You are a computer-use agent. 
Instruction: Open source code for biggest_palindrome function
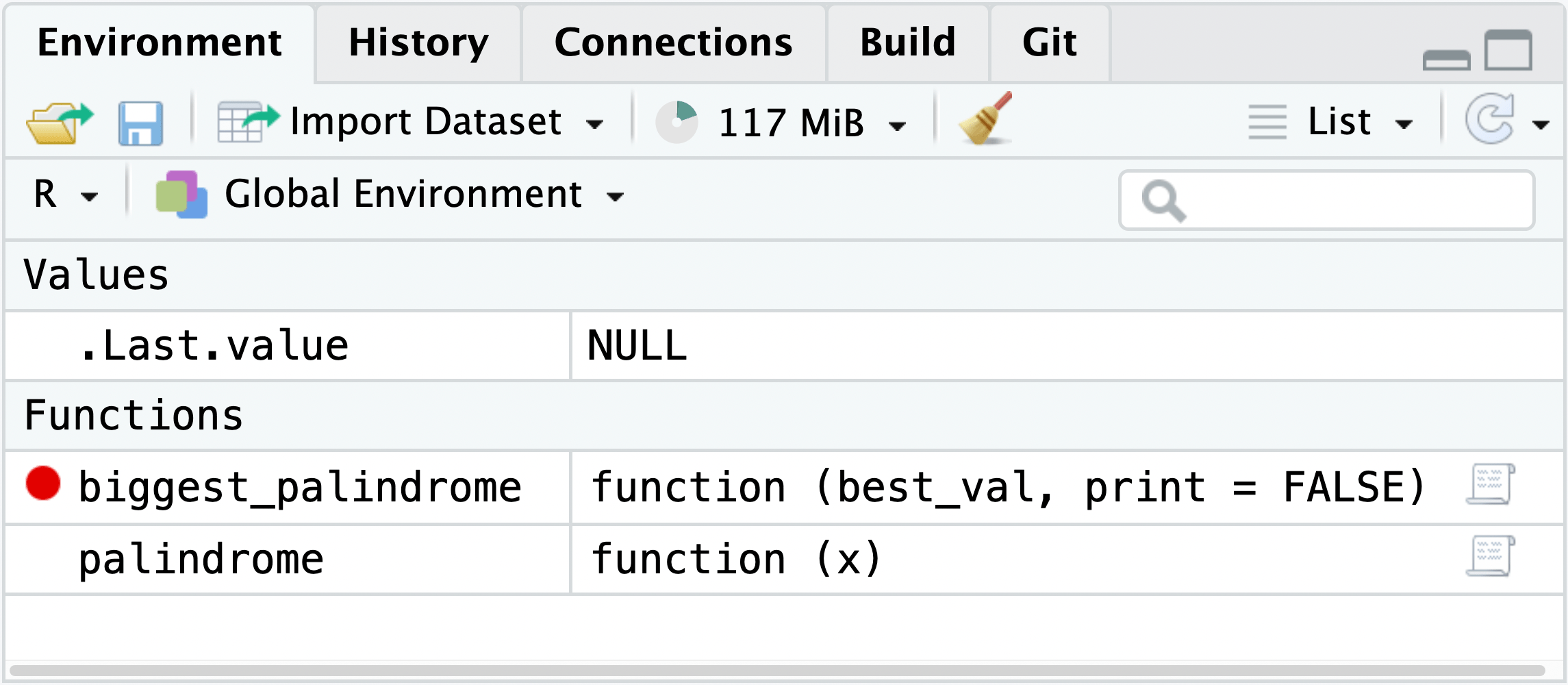1490,486
